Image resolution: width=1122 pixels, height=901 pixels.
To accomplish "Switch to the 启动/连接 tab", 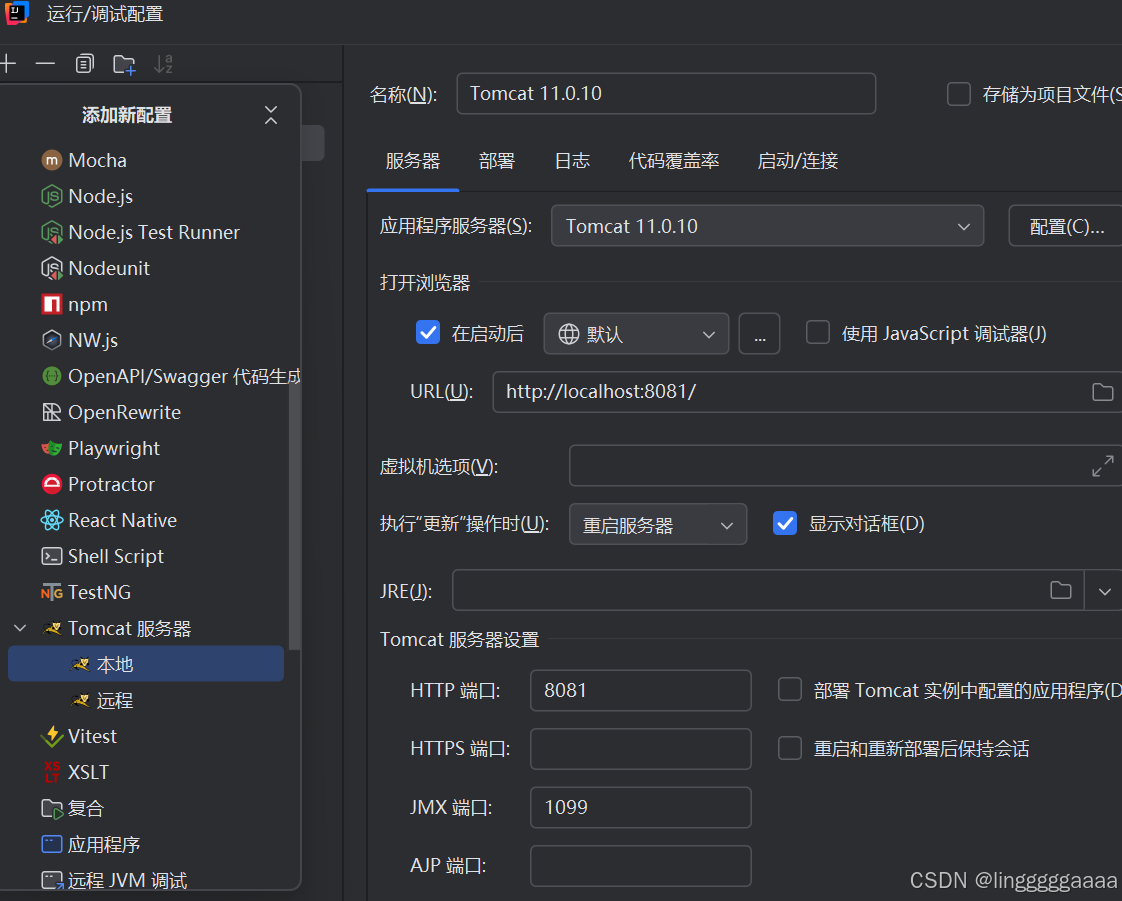I will [798, 161].
